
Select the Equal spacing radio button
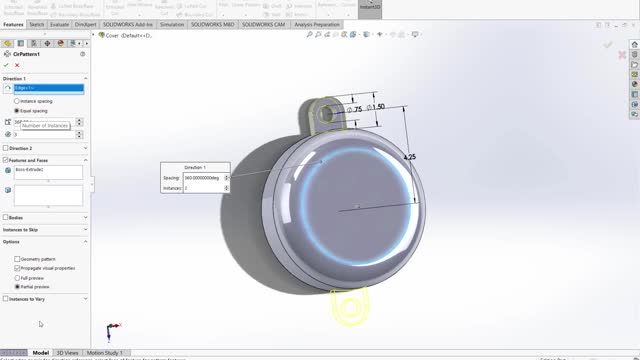tap(17, 111)
